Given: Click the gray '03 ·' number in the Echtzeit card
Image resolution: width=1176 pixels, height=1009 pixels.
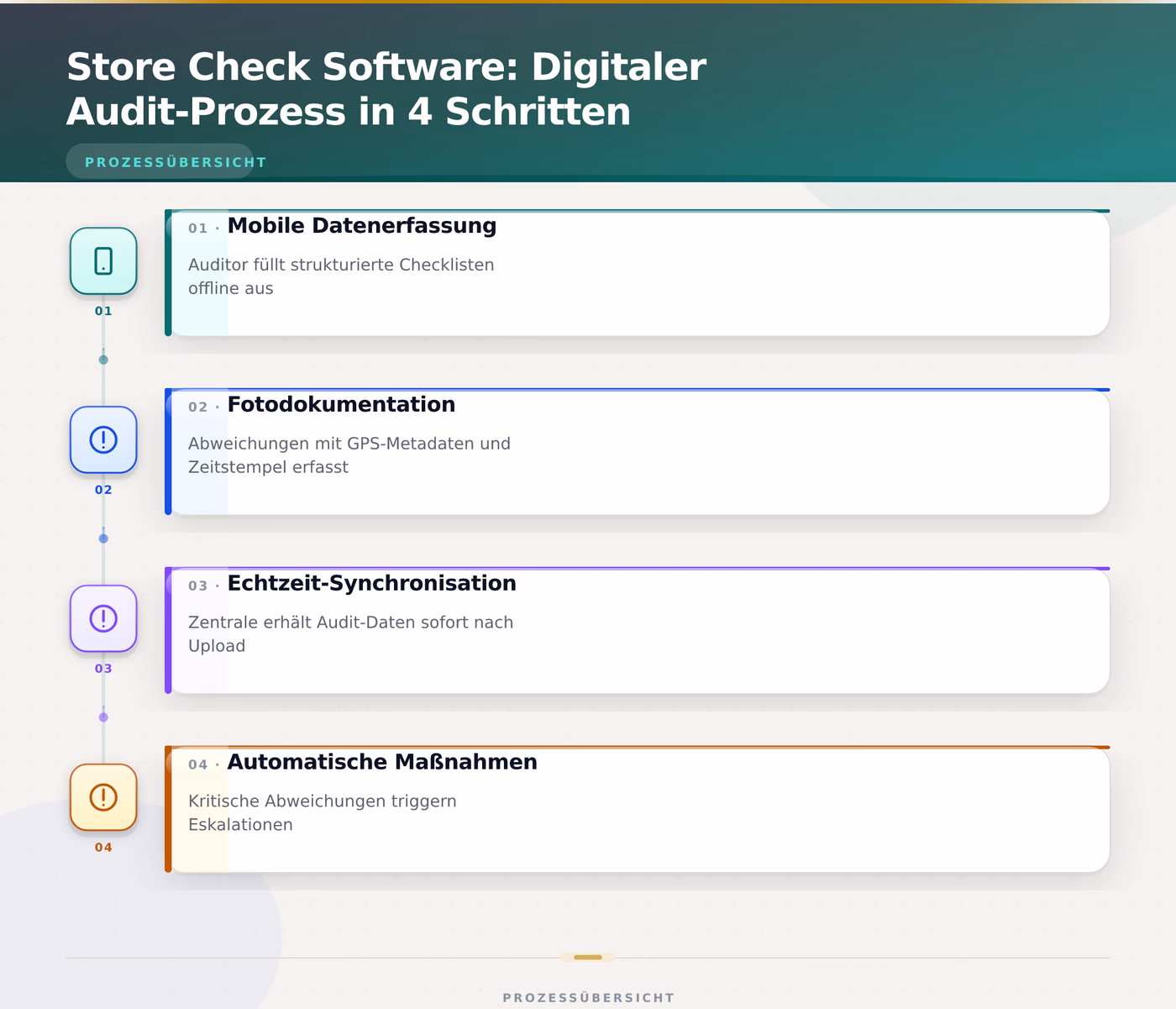Looking at the screenshot, I should pos(204,586).
